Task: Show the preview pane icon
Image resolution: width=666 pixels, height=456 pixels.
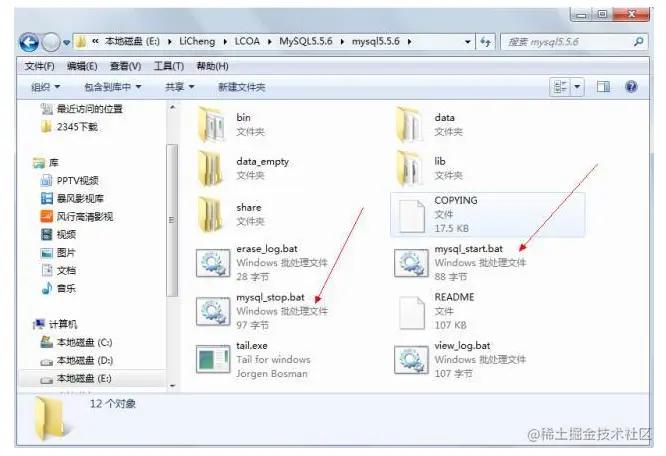Action: coord(603,87)
